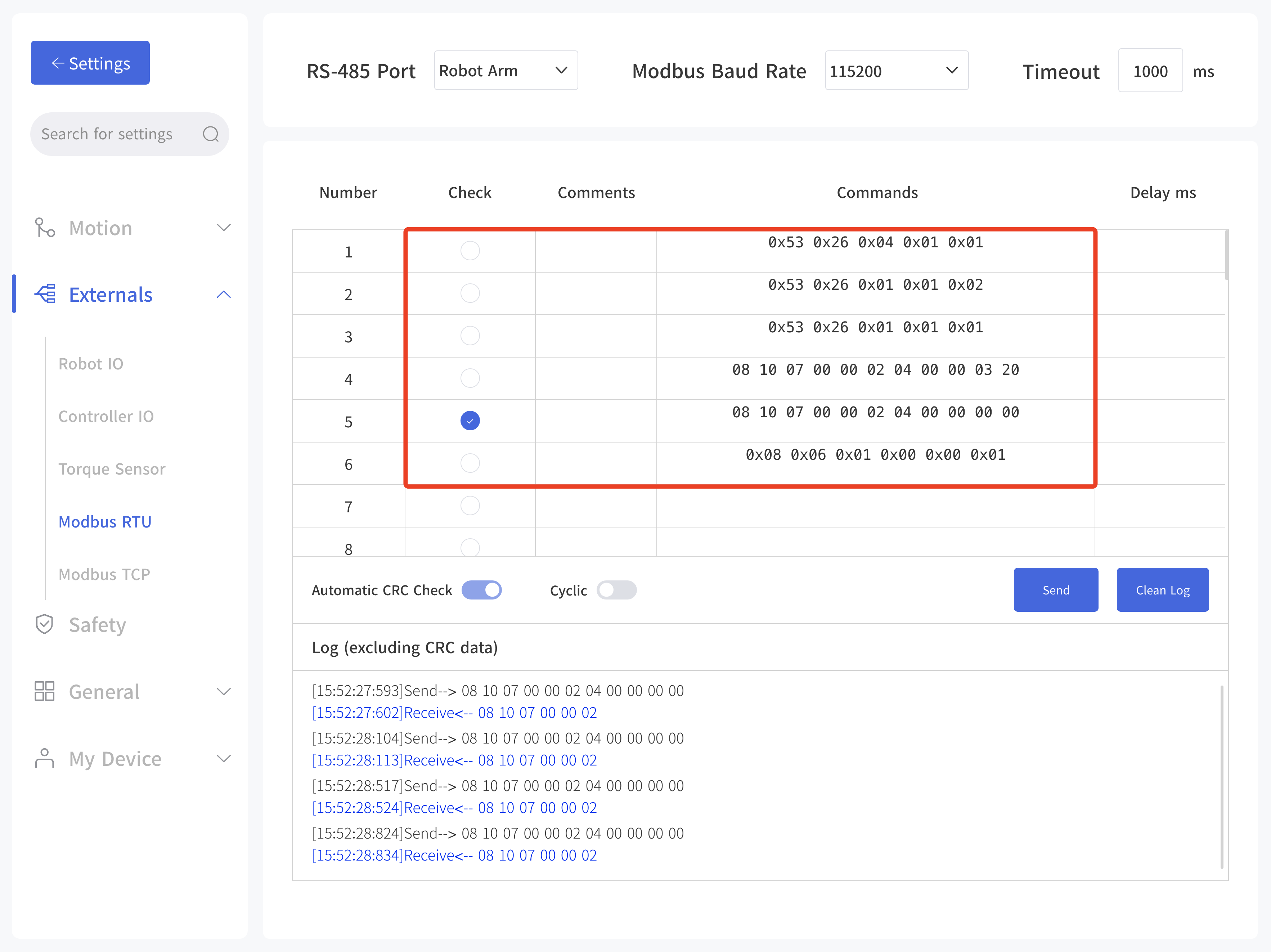
Task: Select the check circle for row 6
Action: 470,463
